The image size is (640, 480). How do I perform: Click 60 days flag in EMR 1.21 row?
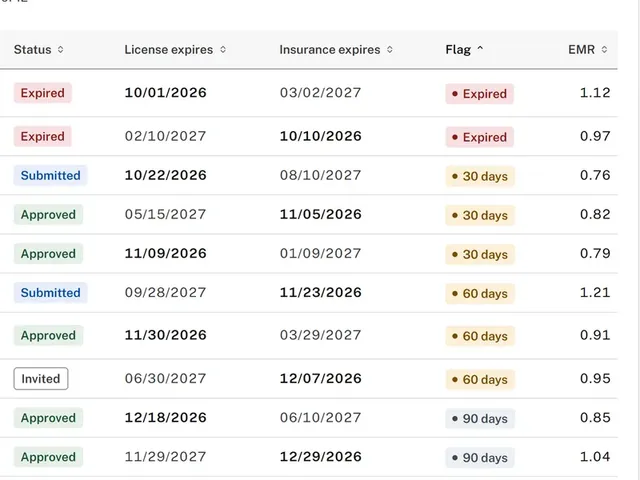480,294
